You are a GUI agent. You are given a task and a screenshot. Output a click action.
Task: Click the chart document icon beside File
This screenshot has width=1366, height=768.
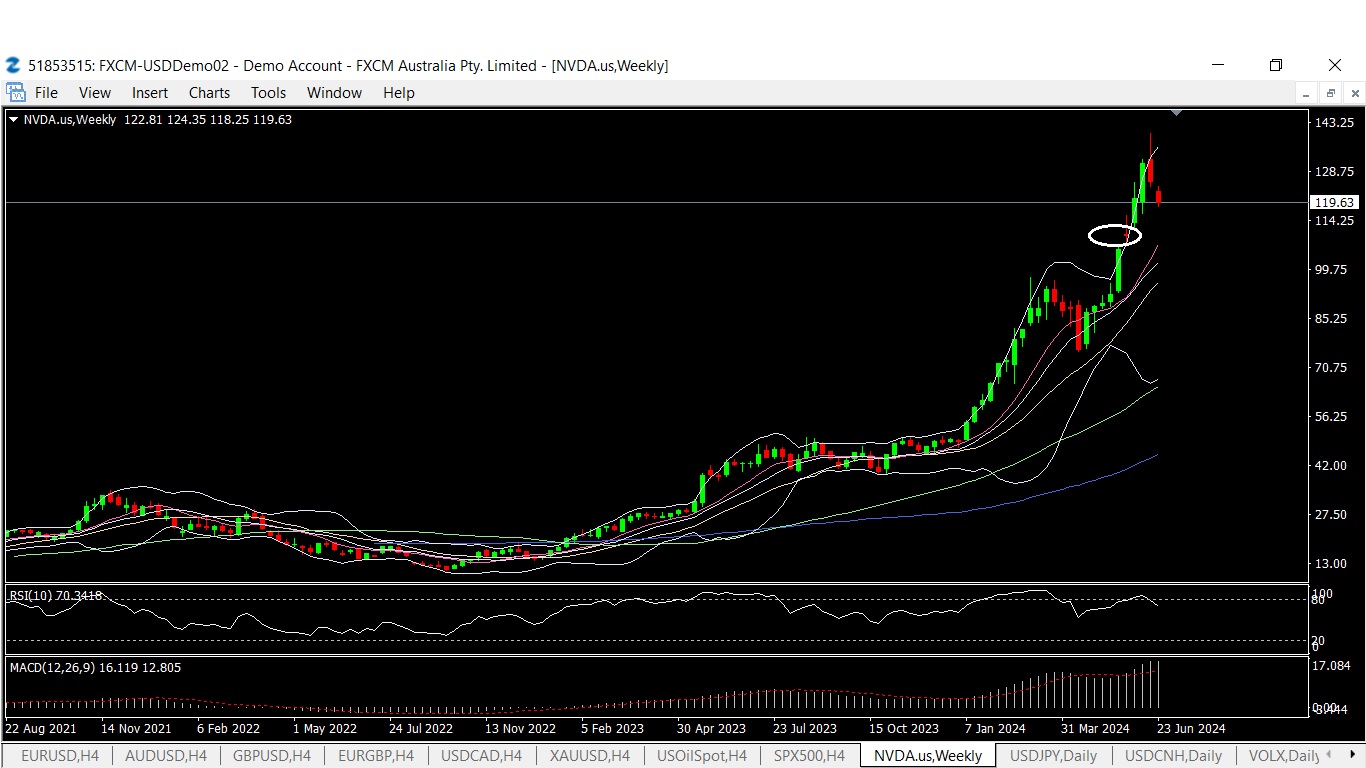coord(15,92)
